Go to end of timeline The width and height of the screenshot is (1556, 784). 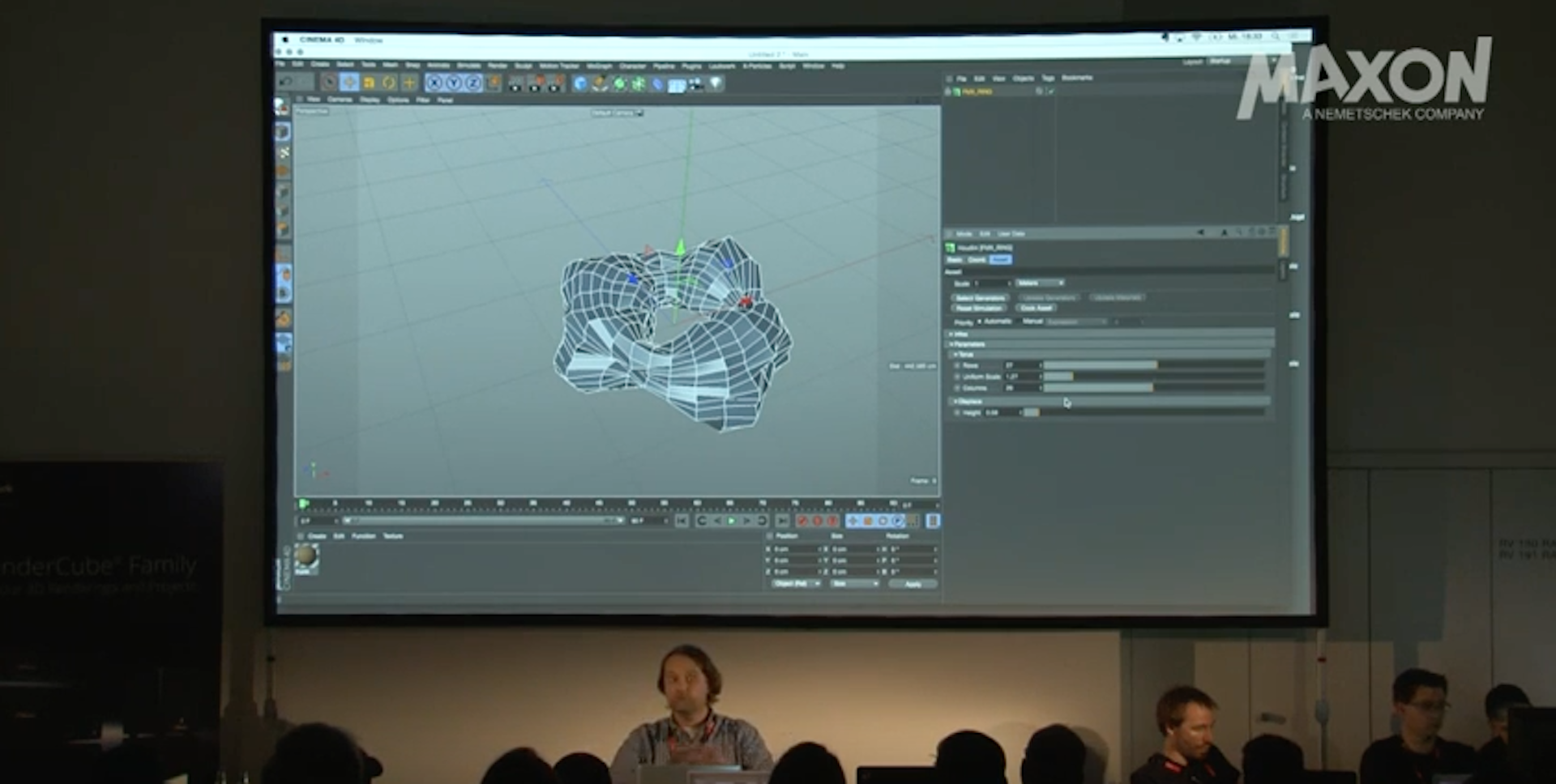[782, 521]
